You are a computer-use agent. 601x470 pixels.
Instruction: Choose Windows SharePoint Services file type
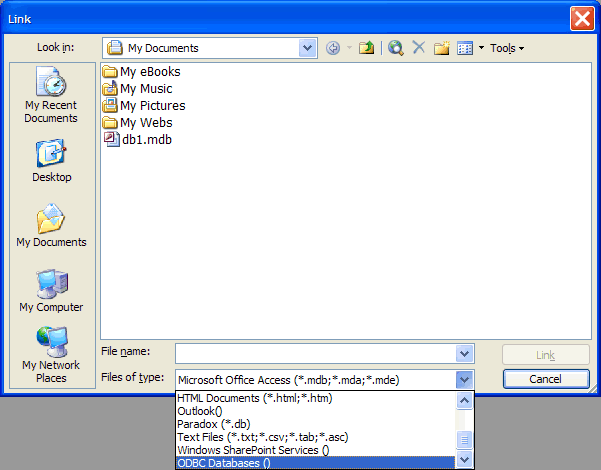point(315,450)
